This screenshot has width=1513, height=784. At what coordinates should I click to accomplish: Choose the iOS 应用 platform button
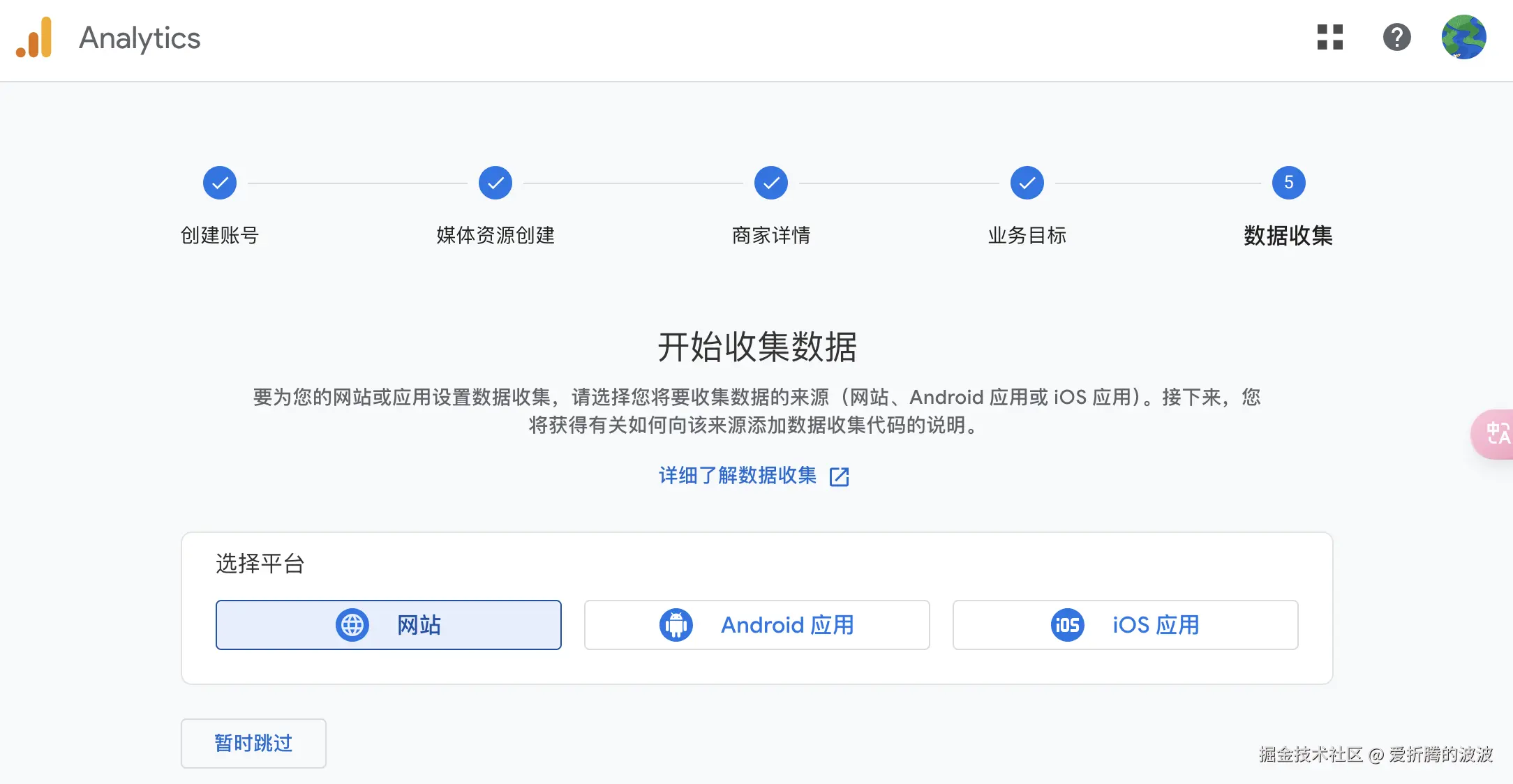click(1126, 625)
